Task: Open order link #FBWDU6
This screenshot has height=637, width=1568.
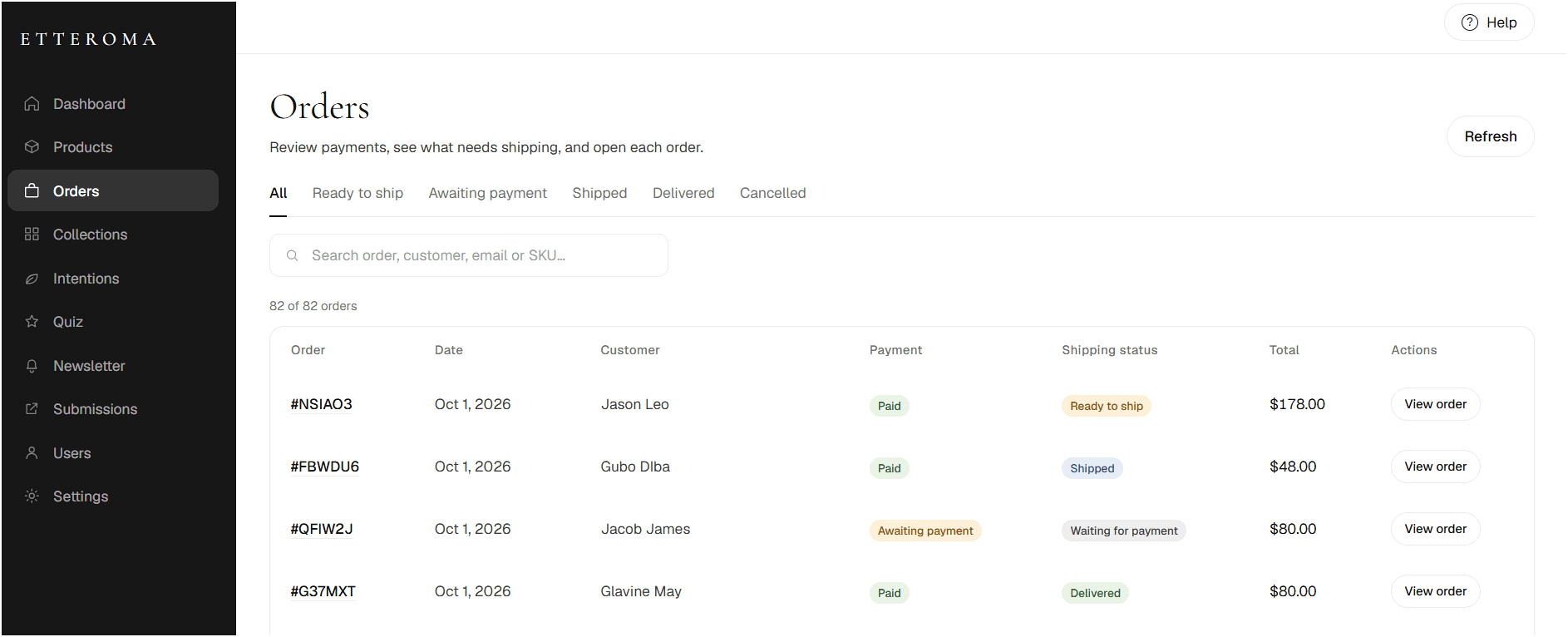Action: pyautogui.click(x=325, y=467)
